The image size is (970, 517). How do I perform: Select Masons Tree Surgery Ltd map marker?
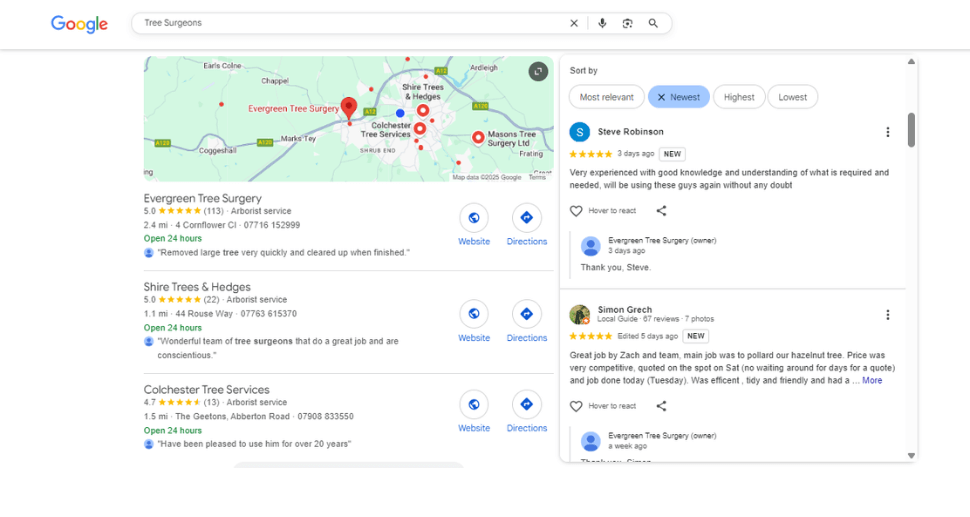[478, 137]
